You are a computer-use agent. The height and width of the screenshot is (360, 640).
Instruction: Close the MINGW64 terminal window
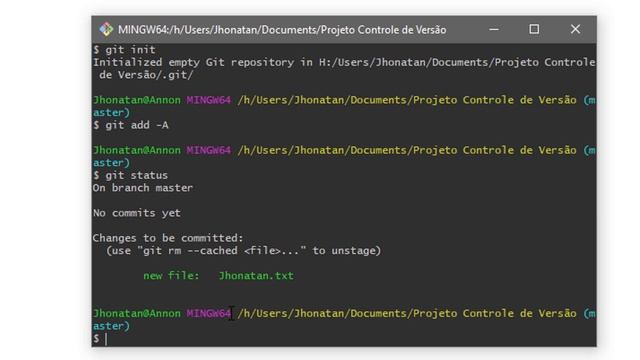pyautogui.click(x=575, y=29)
